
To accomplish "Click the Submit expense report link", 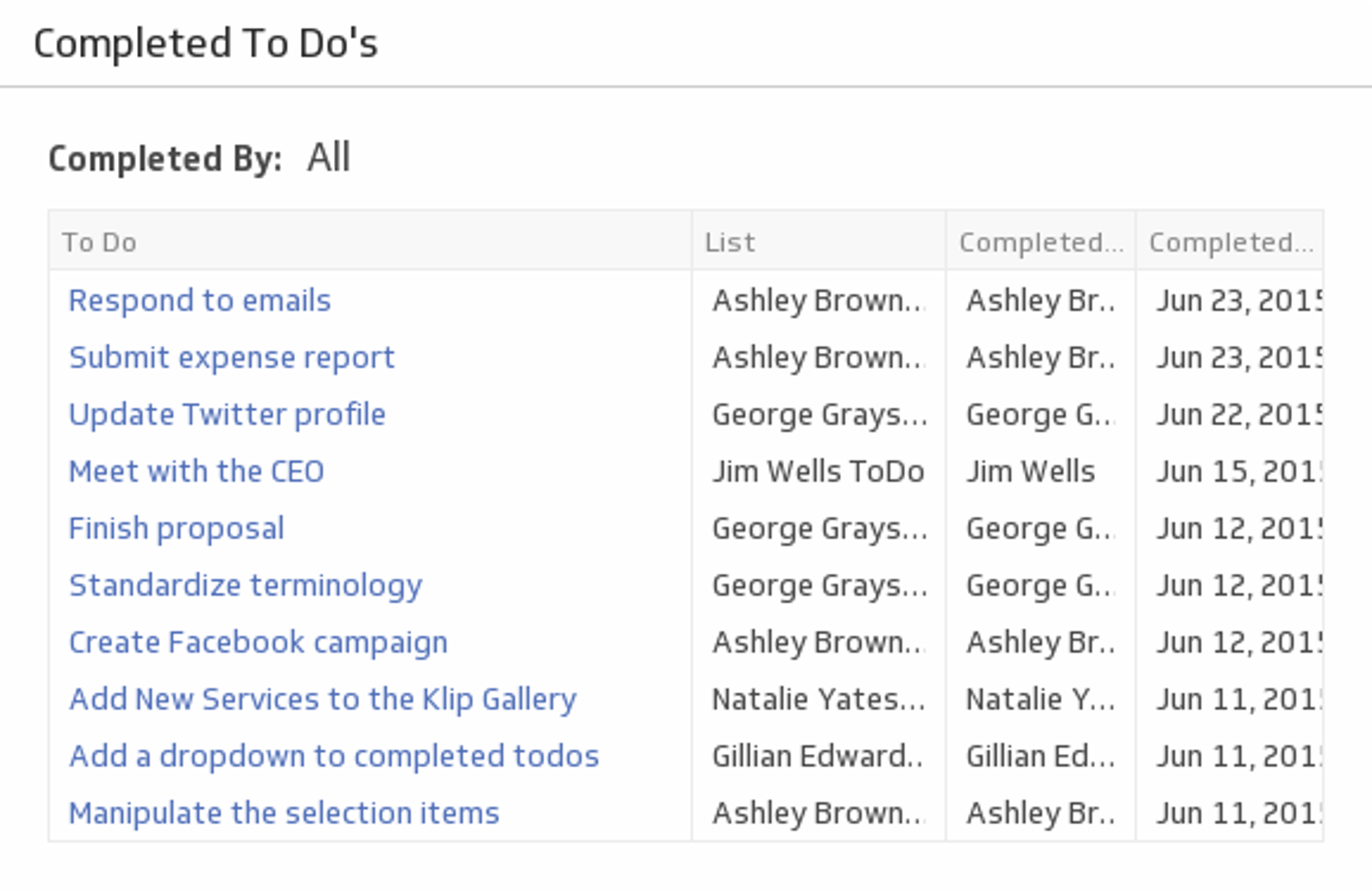I will [232, 358].
